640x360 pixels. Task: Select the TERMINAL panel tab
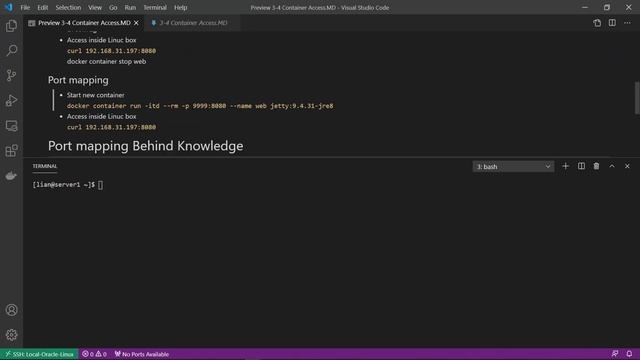[45, 166]
